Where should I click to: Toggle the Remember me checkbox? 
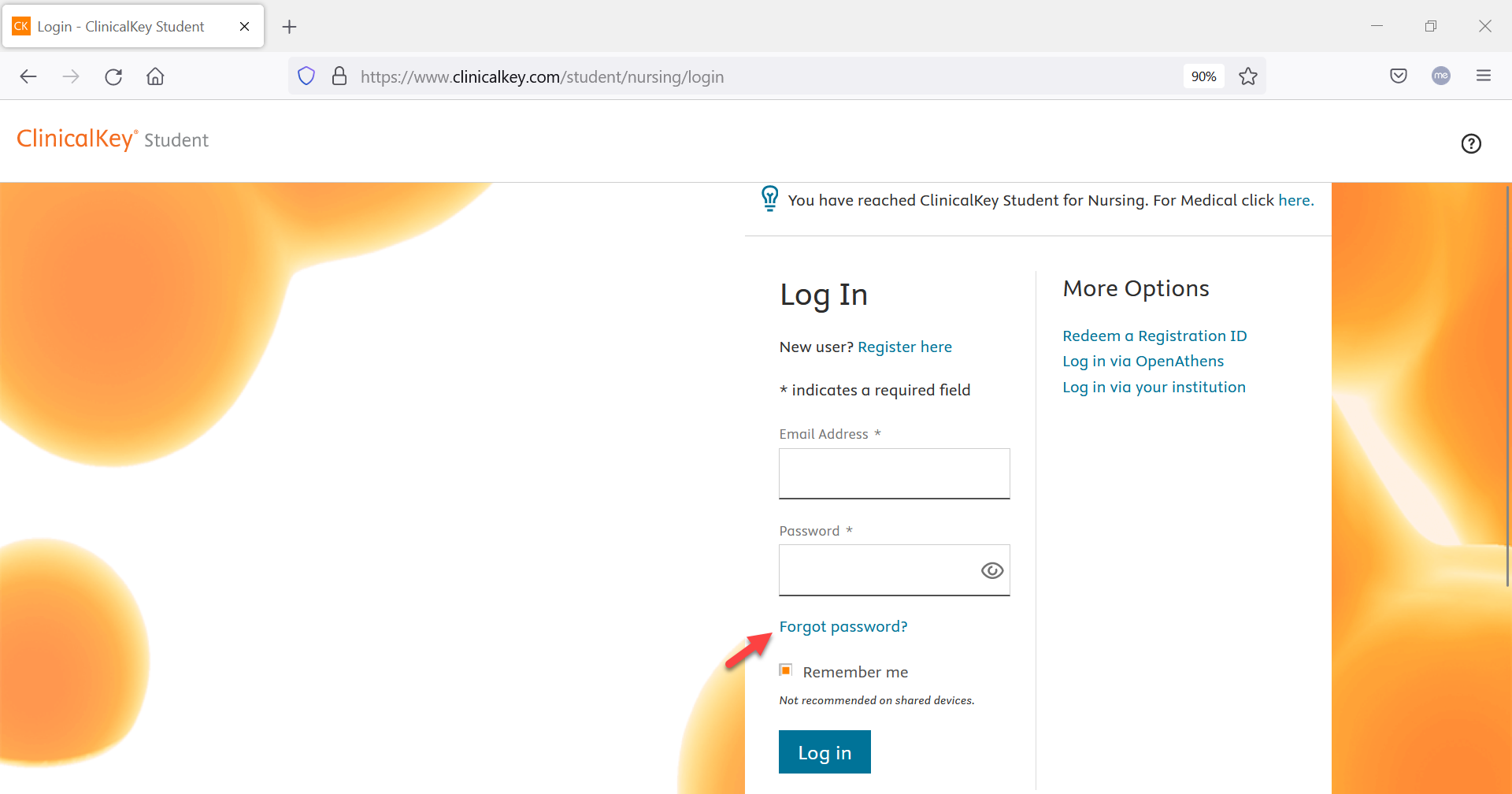(x=785, y=670)
